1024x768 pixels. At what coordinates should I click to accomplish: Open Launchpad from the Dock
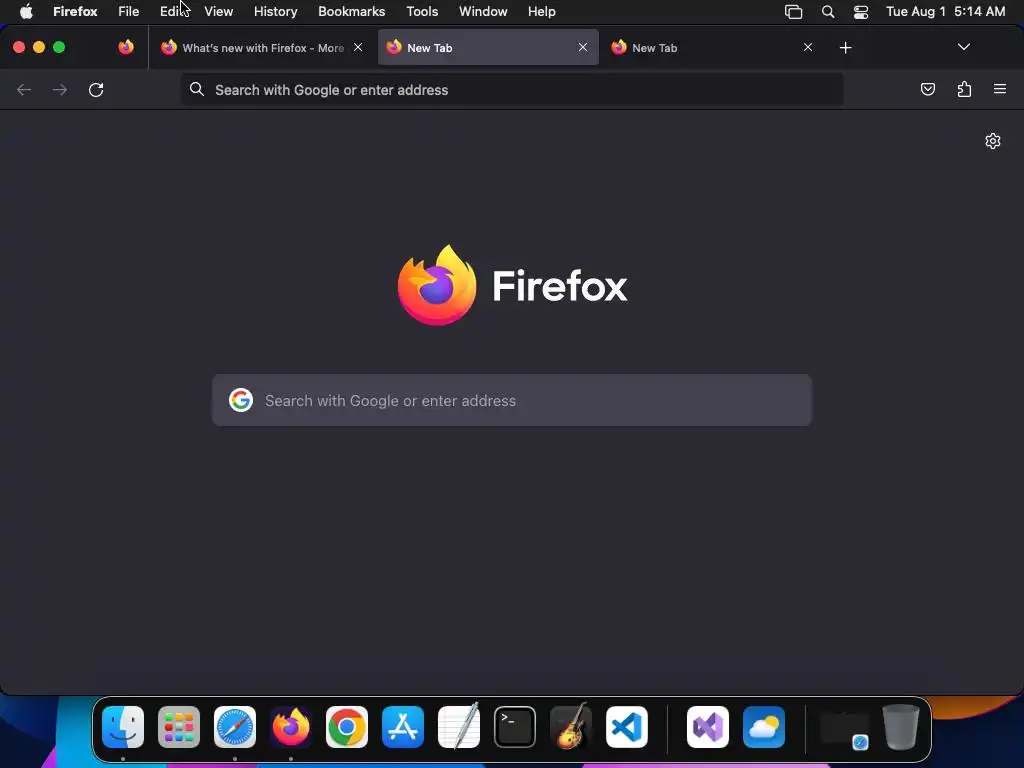(179, 727)
